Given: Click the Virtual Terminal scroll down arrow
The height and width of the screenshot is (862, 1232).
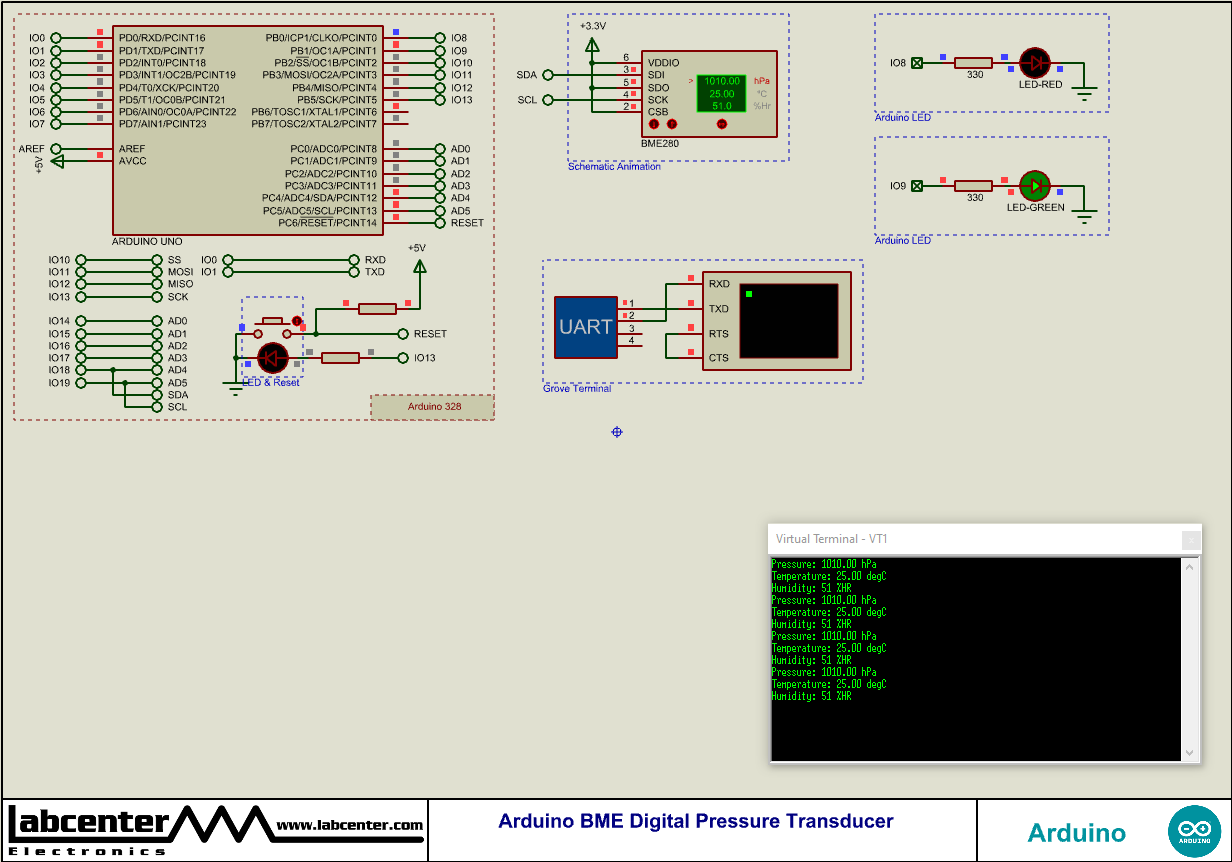Looking at the screenshot, I should coord(1190,752).
